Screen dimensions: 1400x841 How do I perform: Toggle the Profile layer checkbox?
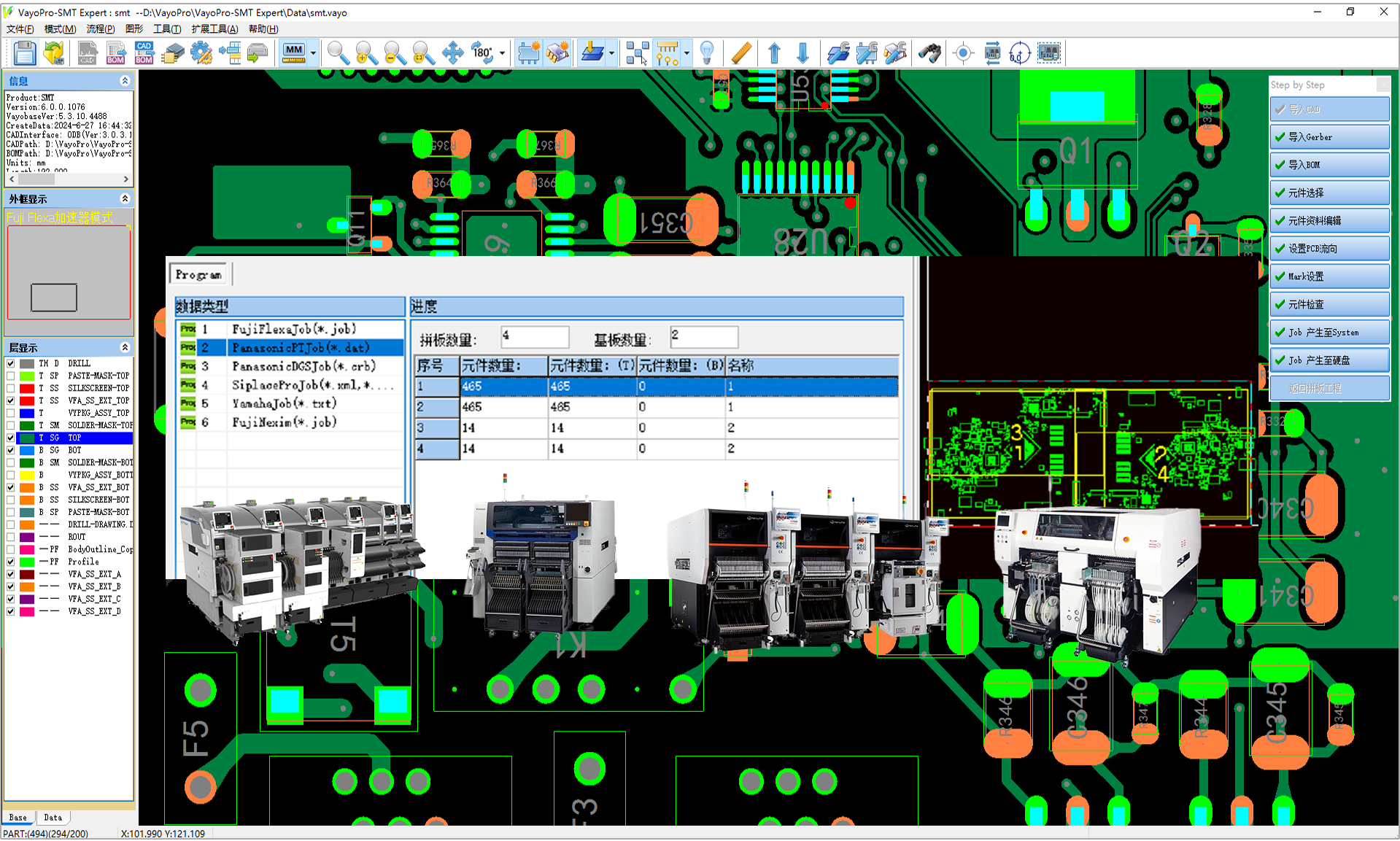(11, 562)
